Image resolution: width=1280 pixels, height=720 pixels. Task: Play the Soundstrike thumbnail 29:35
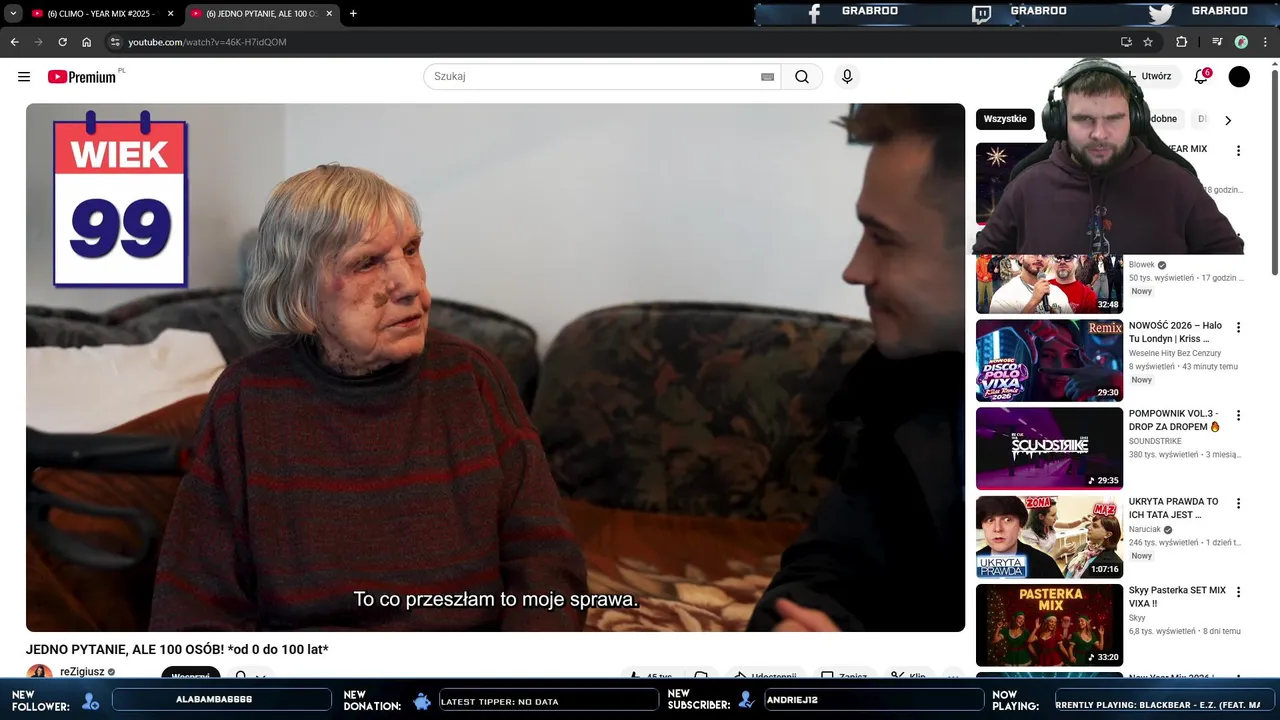pos(1049,448)
